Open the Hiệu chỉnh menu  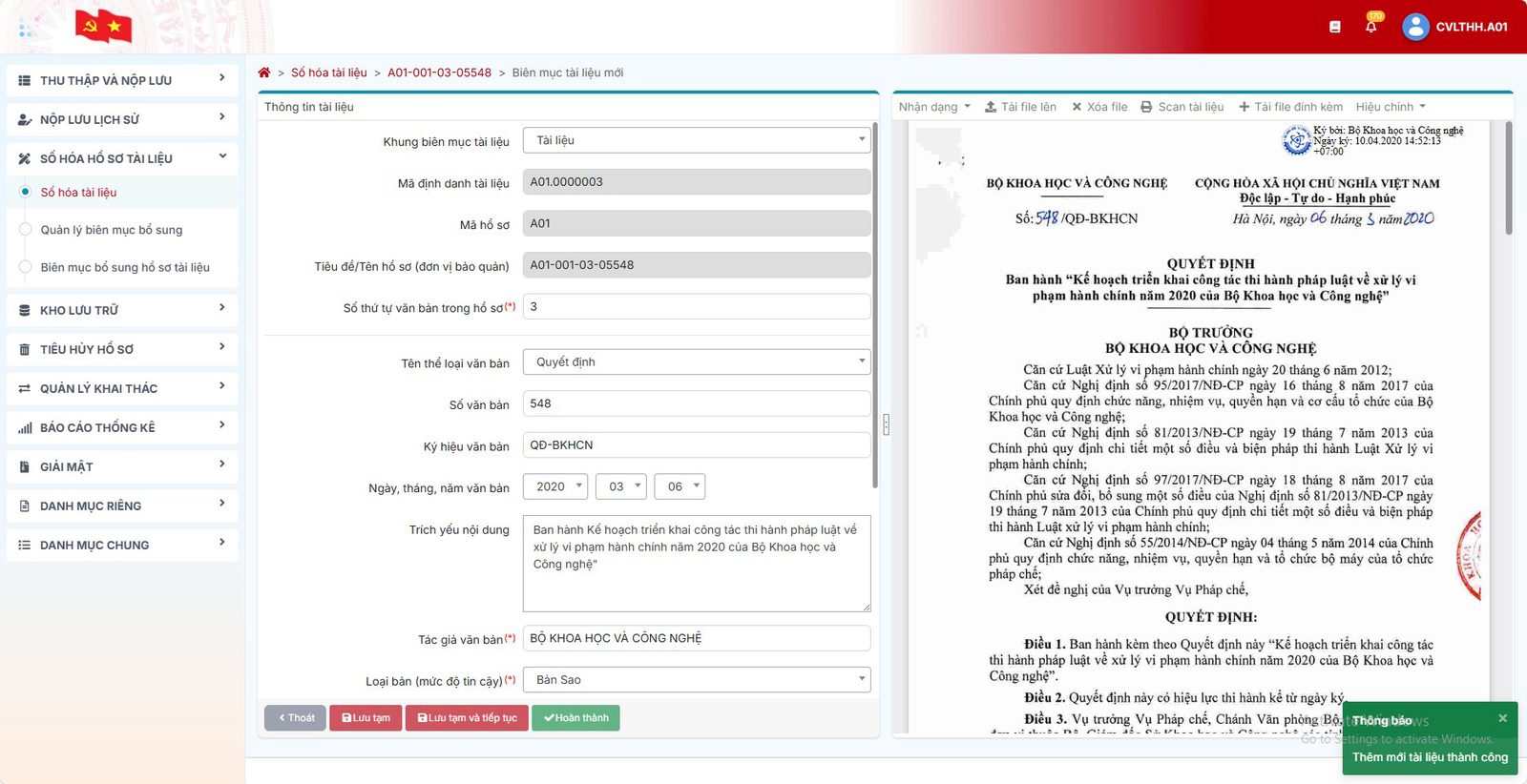tap(1391, 107)
